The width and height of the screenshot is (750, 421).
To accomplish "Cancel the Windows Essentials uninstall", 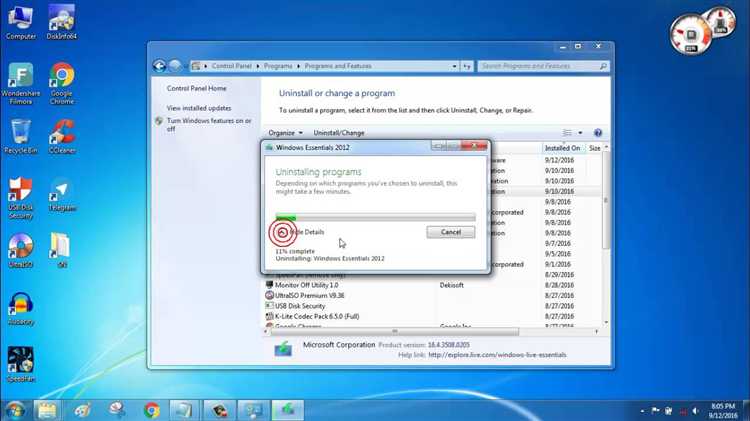I will tap(451, 232).
